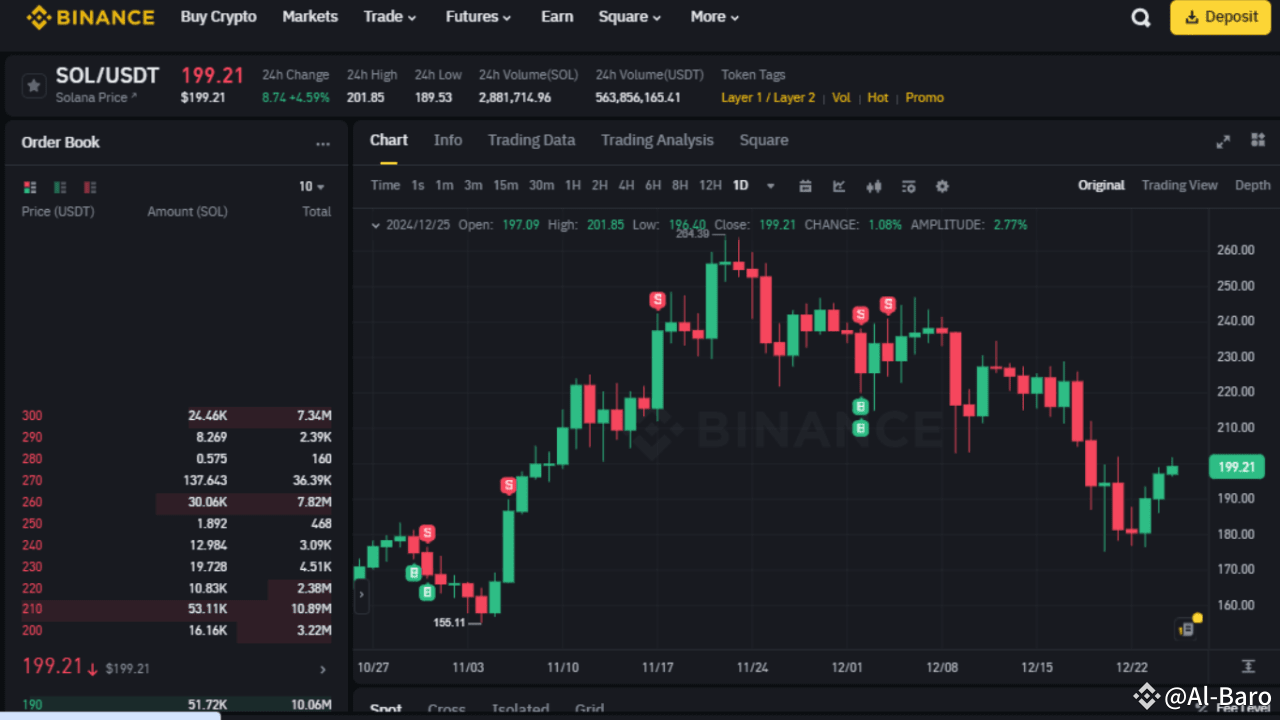
Task: Switch chart mode to Depth
Action: point(1253,185)
